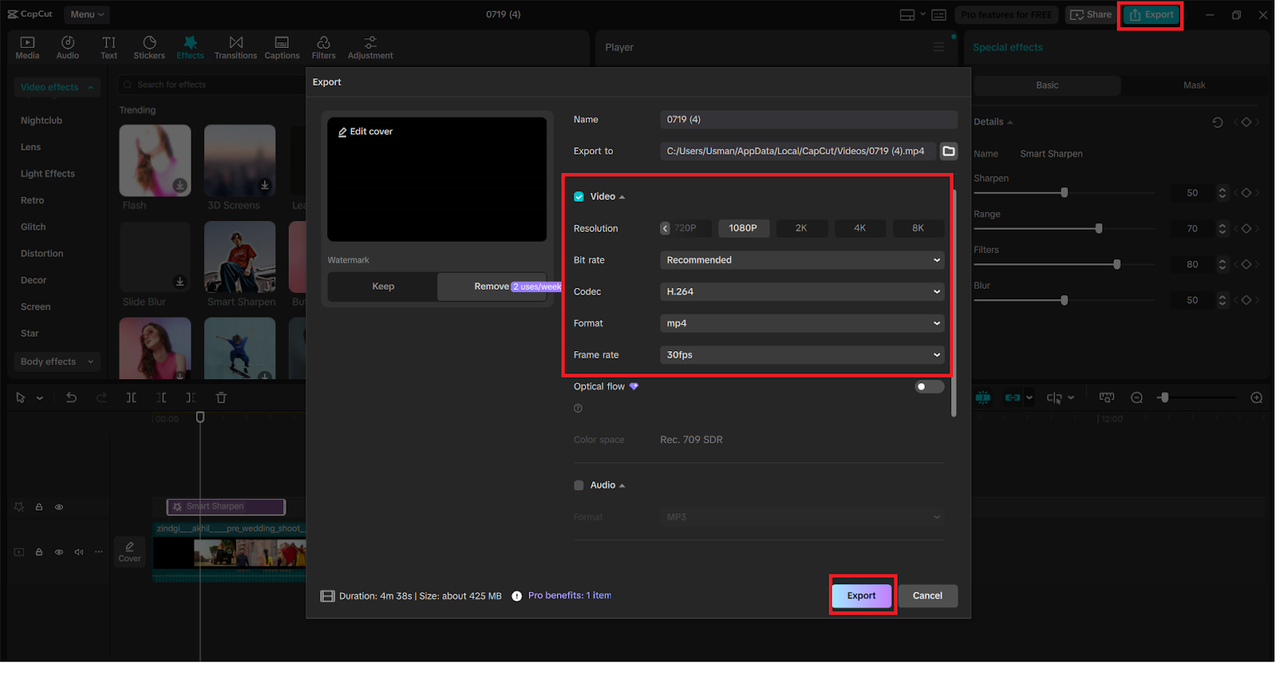Uncheck the Video export checkbox
1280x676 pixels.
[579, 197]
